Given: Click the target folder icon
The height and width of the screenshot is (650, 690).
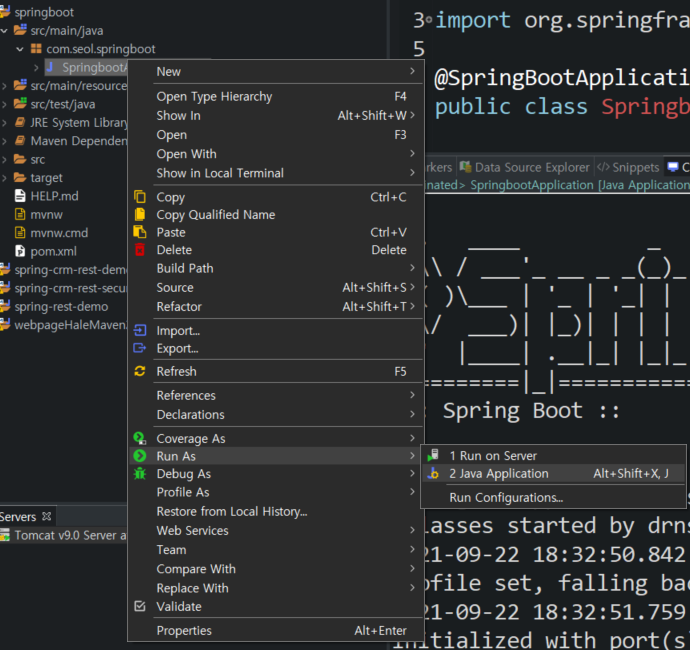Looking at the screenshot, I should pyautogui.click(x=20, y=177).
